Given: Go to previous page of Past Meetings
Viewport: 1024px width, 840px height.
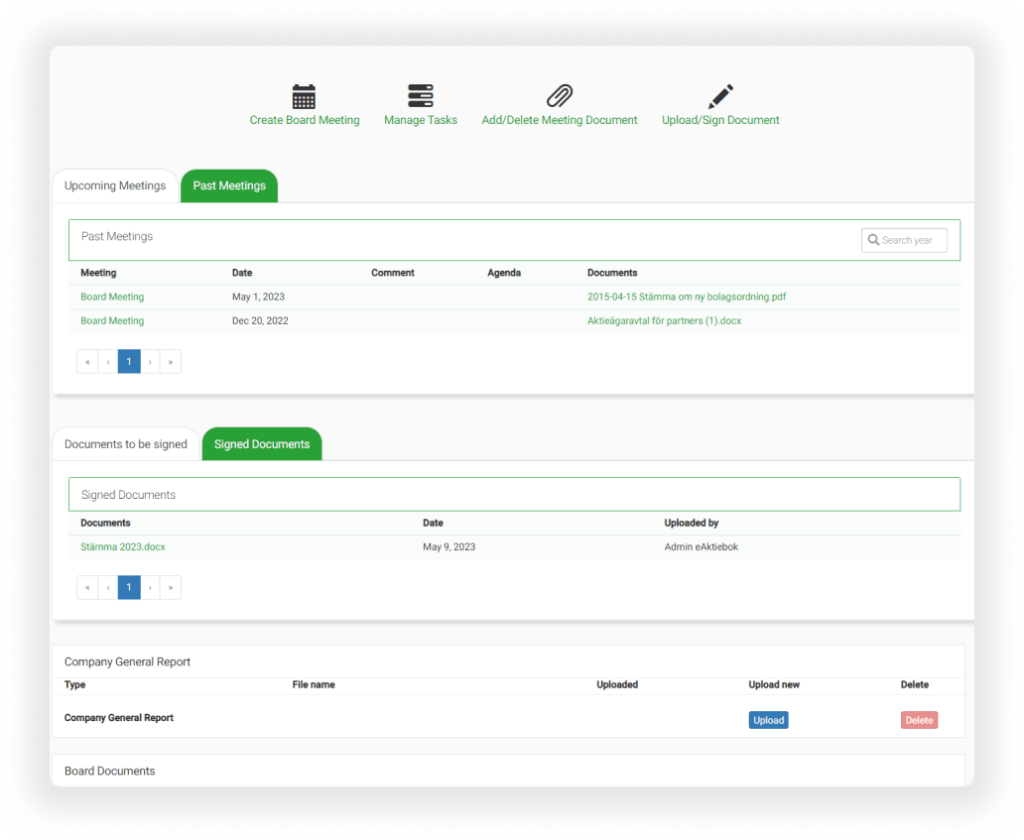Looking at the screenshot, I should click(108, 362).
